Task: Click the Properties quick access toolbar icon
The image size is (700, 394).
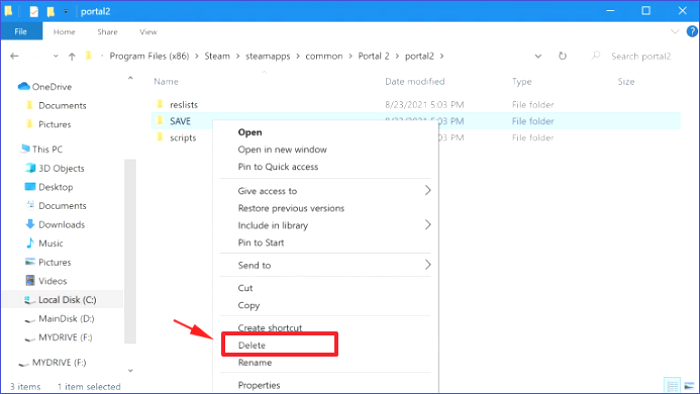Action: pos(34,11)
